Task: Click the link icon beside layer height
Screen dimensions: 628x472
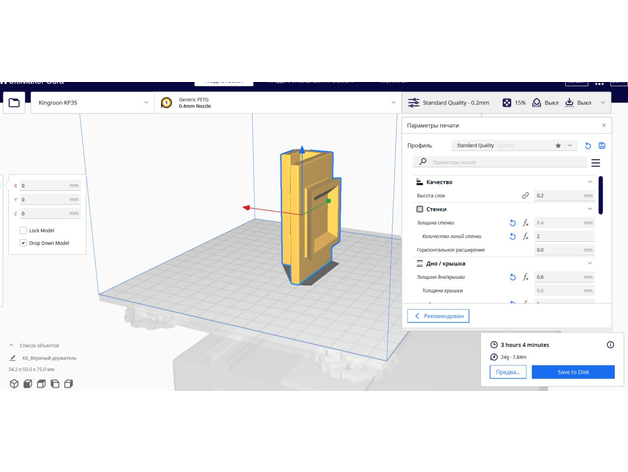Action: point(526,196)
